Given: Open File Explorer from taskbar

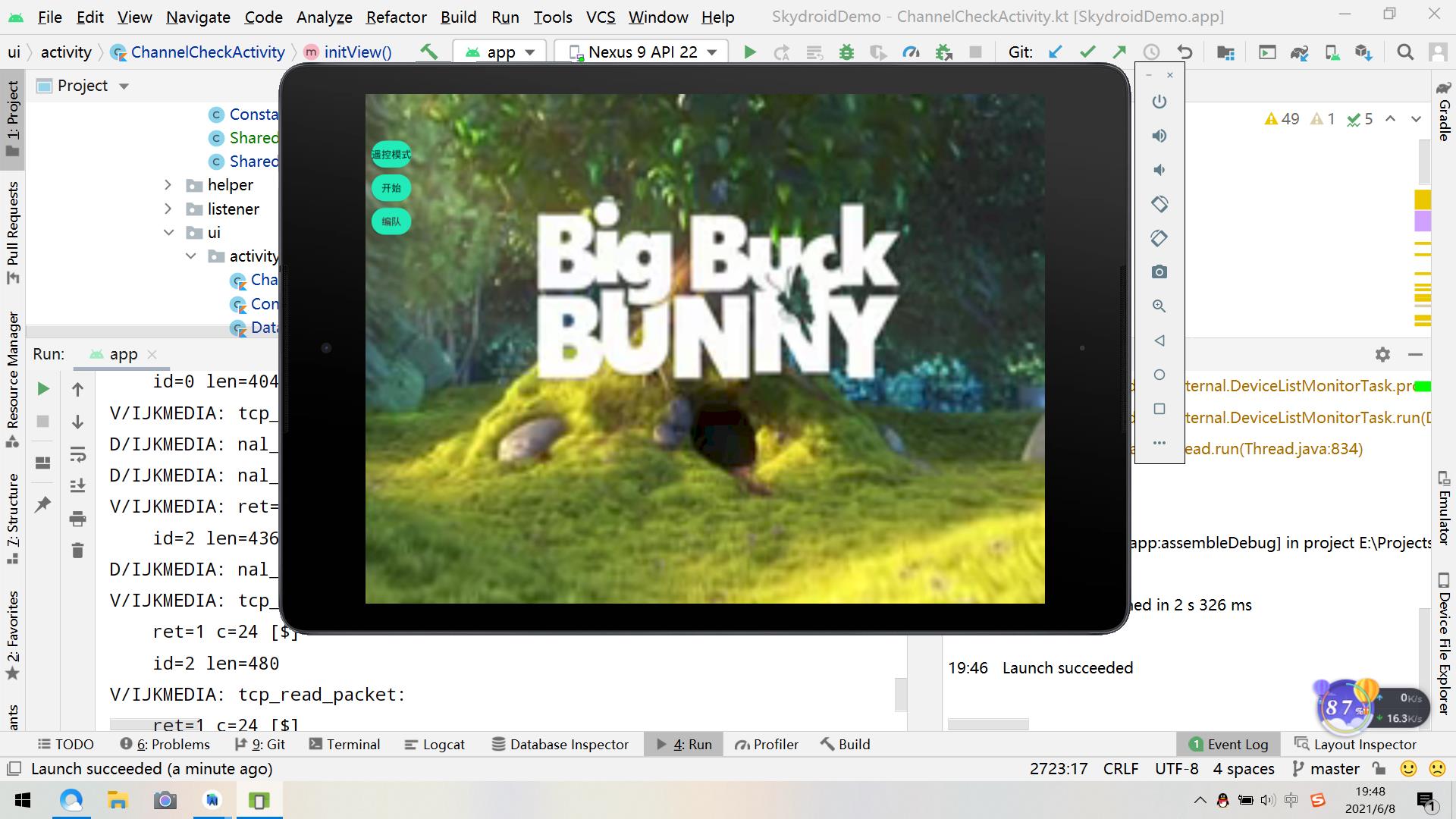Looking at the screenshot, I should pos(118,801).
